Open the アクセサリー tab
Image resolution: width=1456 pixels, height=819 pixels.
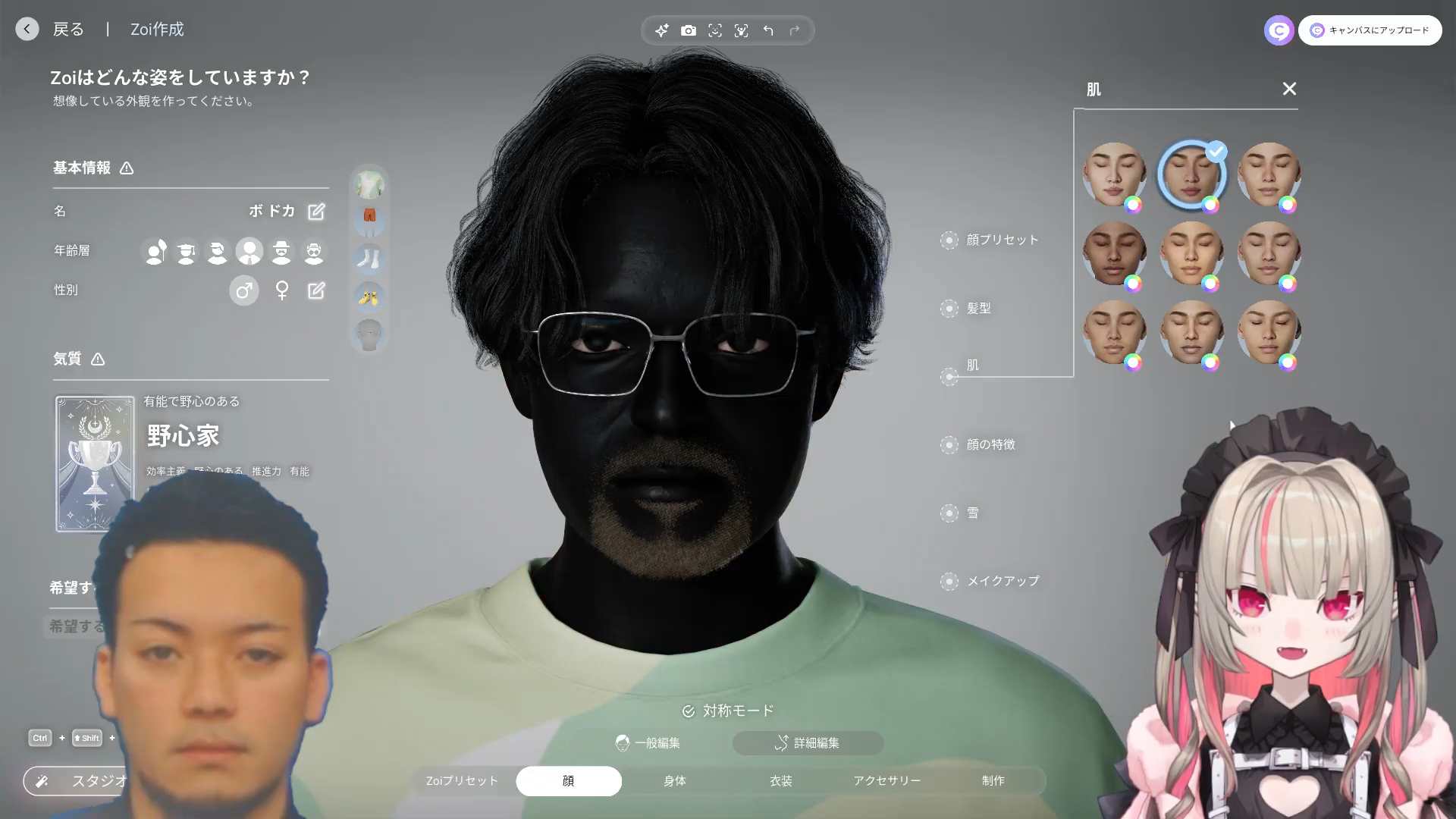(887, 781)
